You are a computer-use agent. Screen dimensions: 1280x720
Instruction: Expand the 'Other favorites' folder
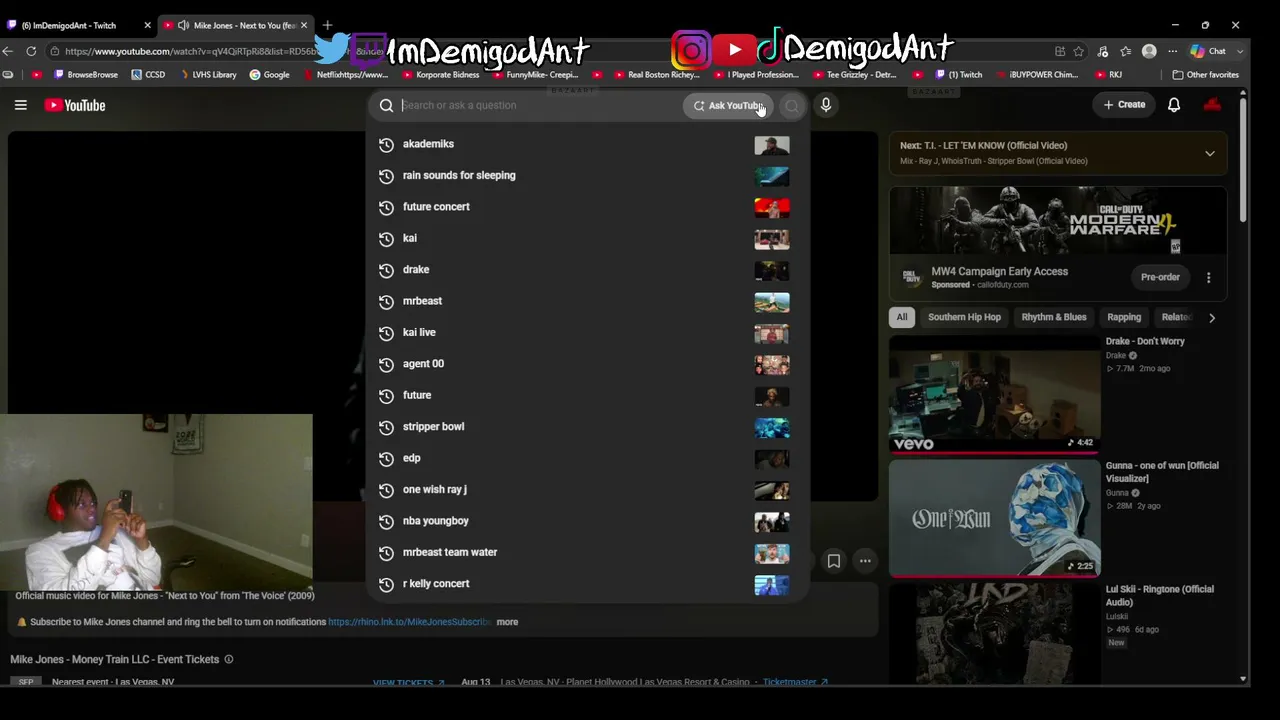coord(1206,75)
